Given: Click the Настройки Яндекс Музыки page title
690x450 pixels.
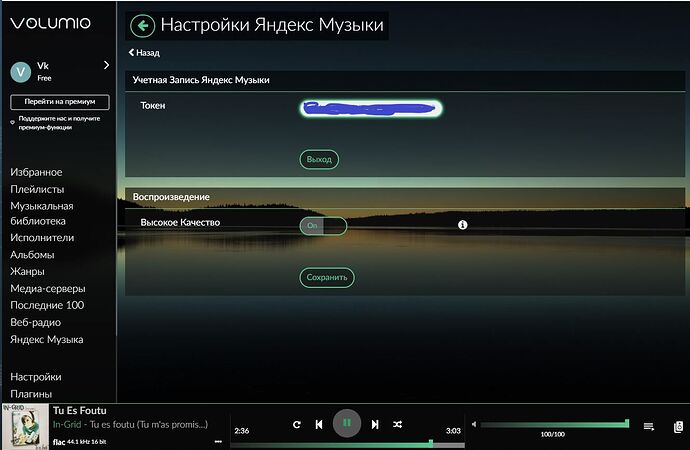Looking at the screenshot, I should (272, 25).
